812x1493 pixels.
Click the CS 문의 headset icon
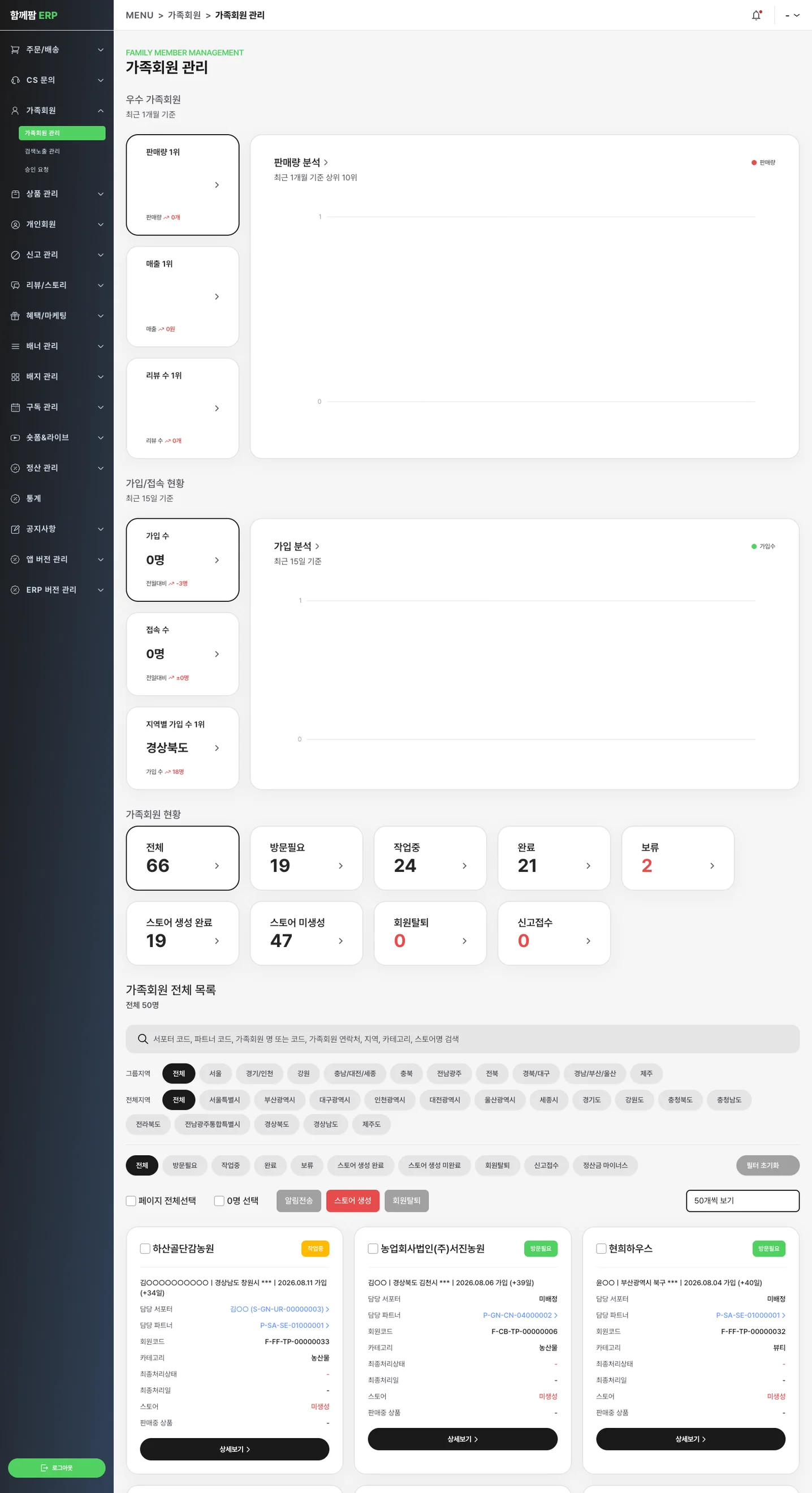click(x=15, y=80)
